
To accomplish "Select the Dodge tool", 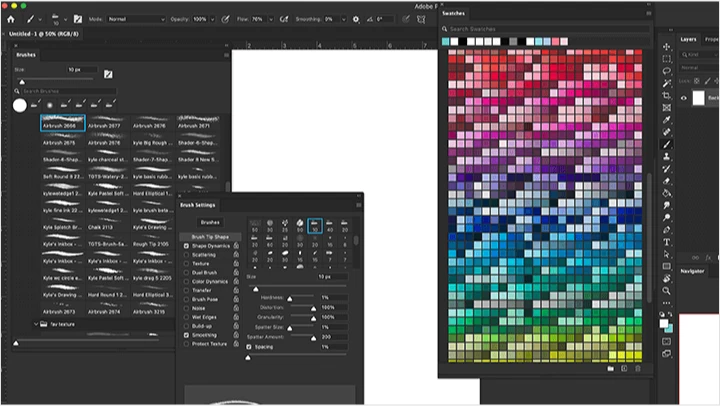I will 666,217.
